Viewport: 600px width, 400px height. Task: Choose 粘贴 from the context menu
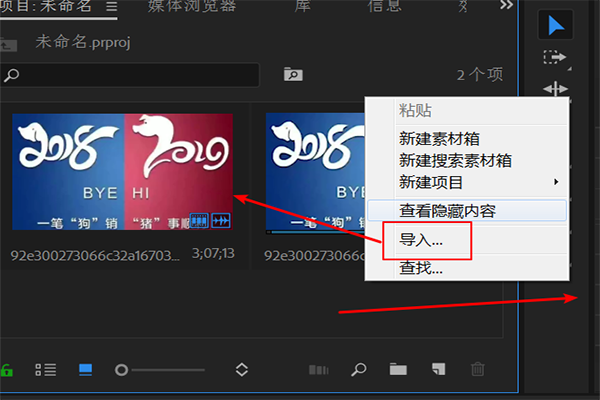tap(415, 111)
